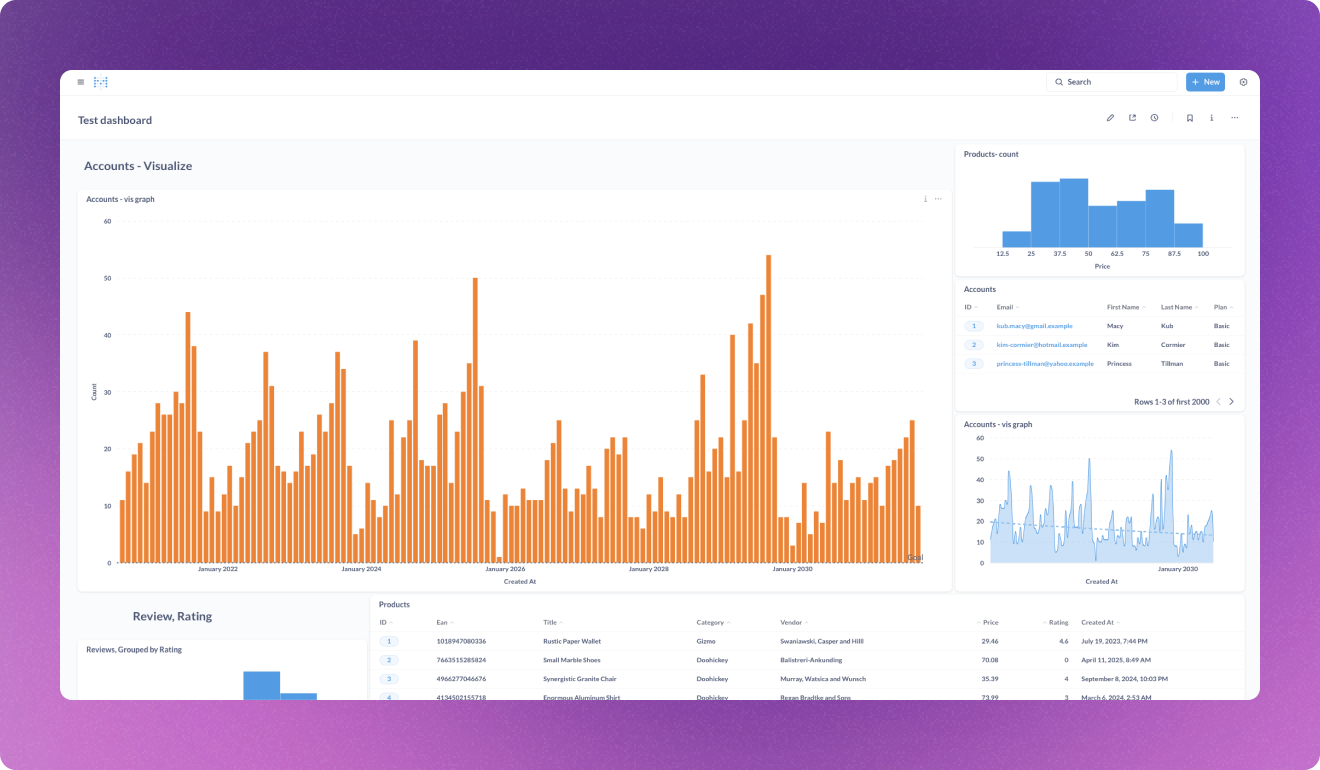
Task: Click ID pill 1 in Accounts table
Action: 974,326
